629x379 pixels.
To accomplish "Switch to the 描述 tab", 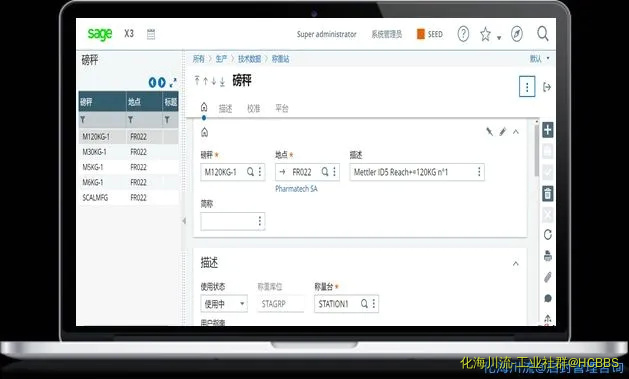I will click(225, 109).
